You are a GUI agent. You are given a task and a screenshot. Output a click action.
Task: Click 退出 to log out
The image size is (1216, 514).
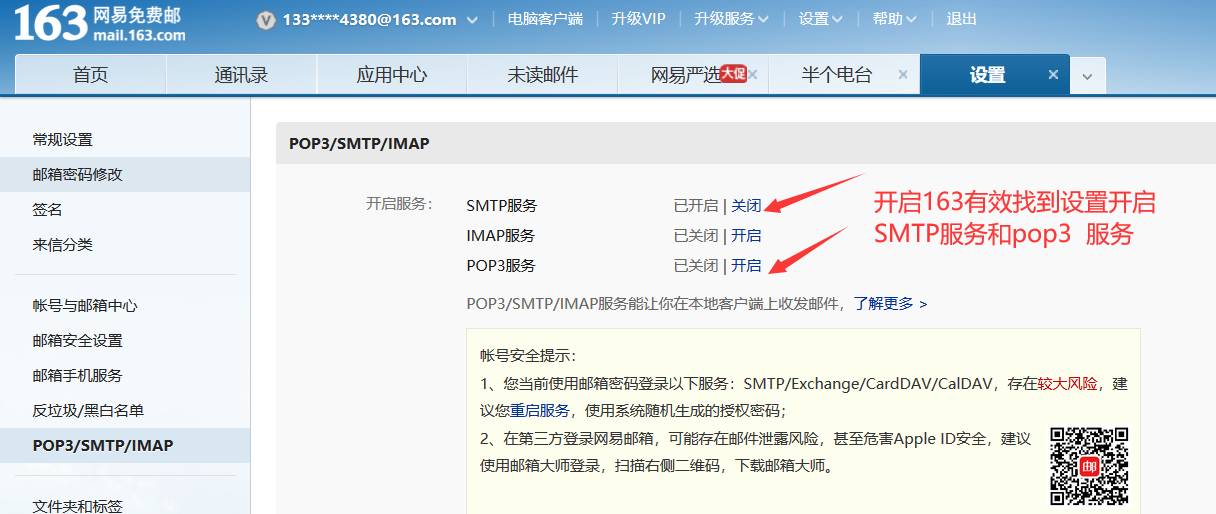point(961,19)
